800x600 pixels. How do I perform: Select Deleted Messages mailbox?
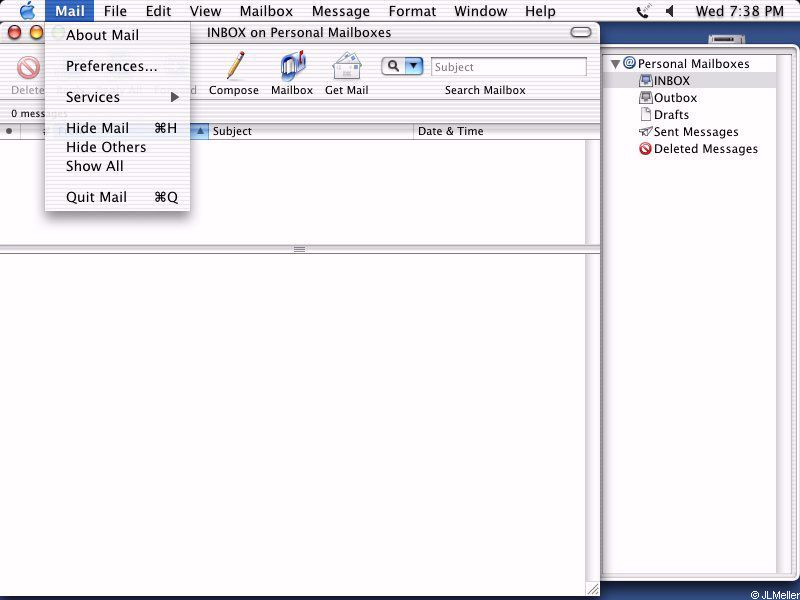point(690,148)
